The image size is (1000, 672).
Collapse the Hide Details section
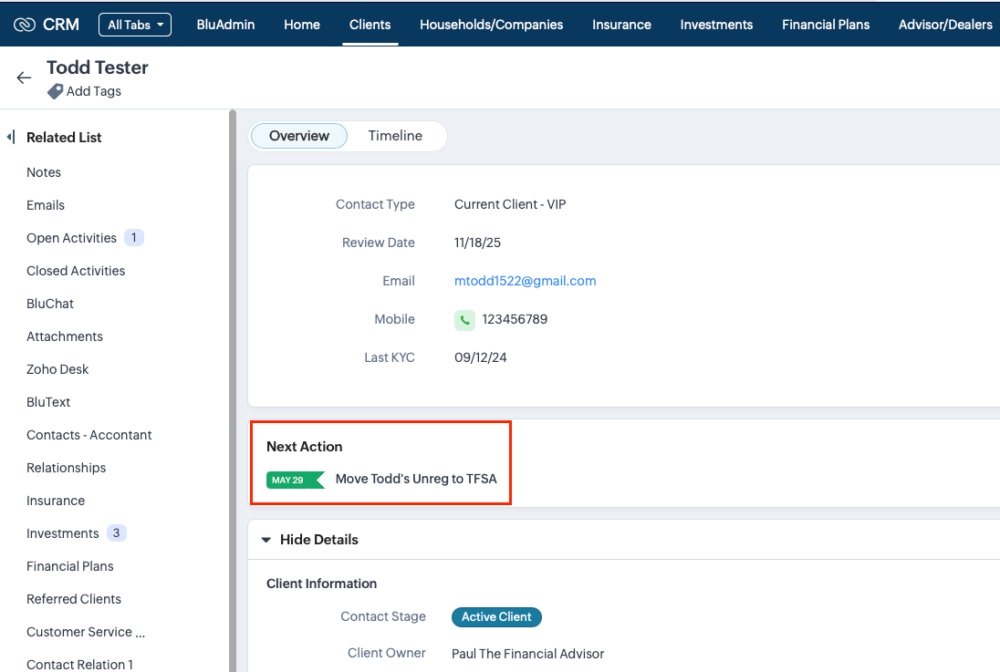click(266, 540)
